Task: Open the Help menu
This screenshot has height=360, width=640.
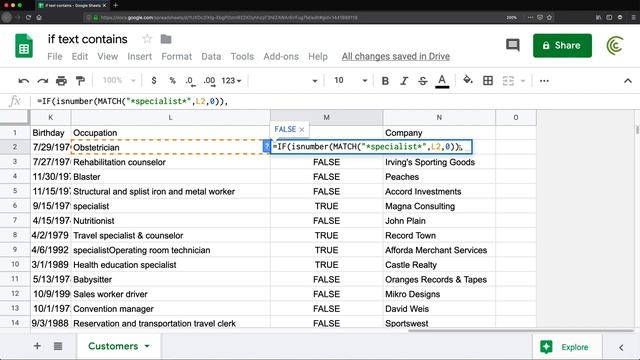Action: [x=318, y=56]
